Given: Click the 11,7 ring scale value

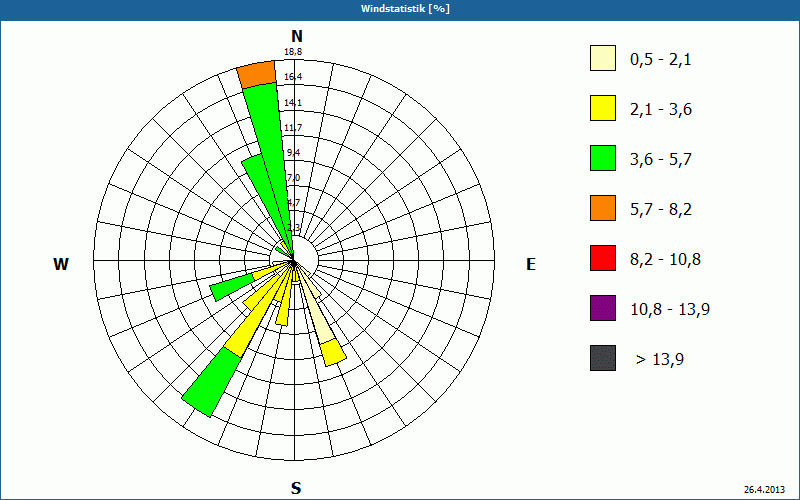Looking at the screenshot, I should pos(293,128).
